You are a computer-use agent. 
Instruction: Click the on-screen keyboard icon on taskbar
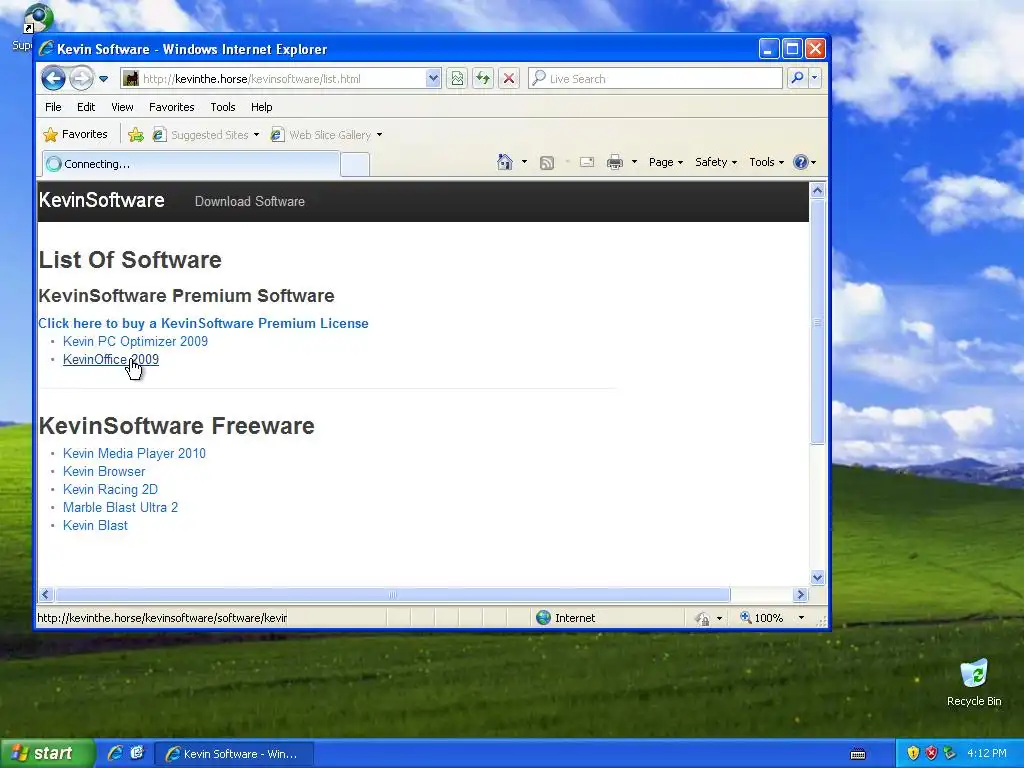pos(858,754)
